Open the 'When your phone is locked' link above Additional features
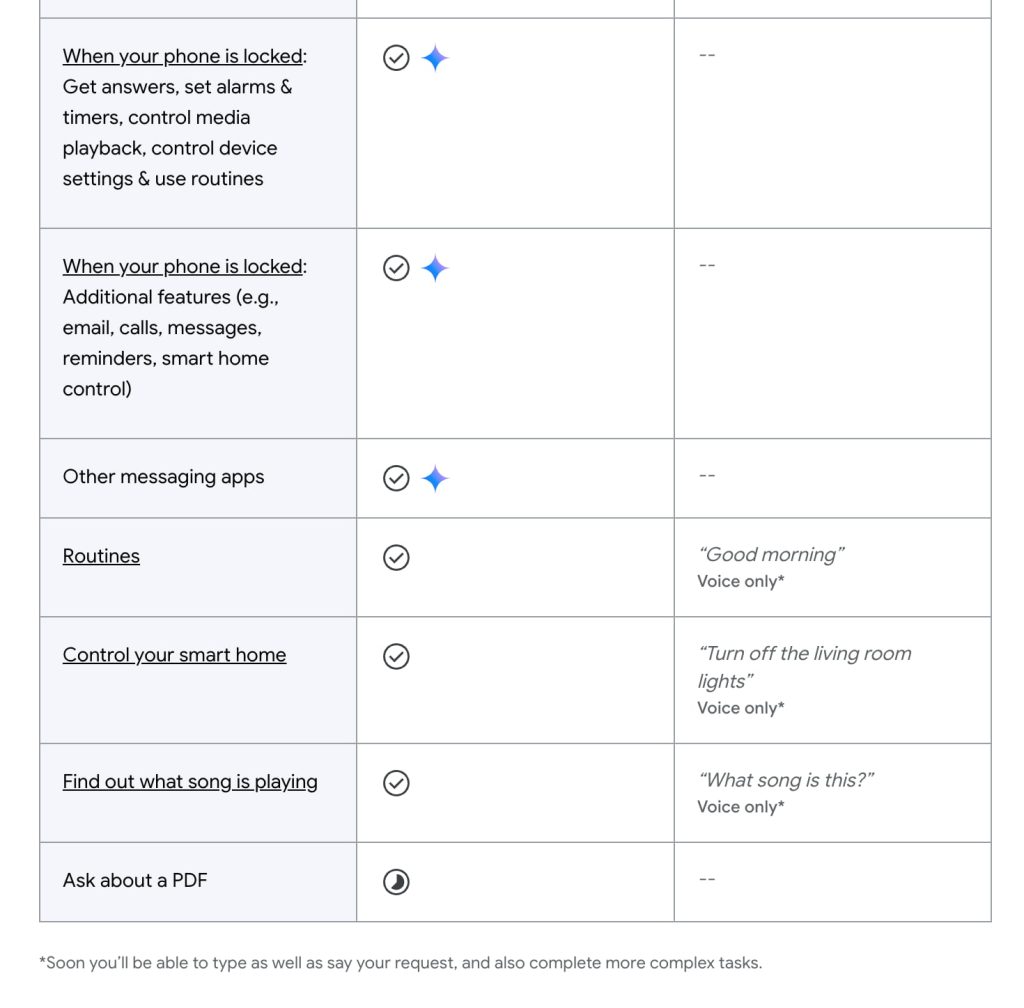The height and width of the screenshot is (1008, 1024). click(183, 266)
